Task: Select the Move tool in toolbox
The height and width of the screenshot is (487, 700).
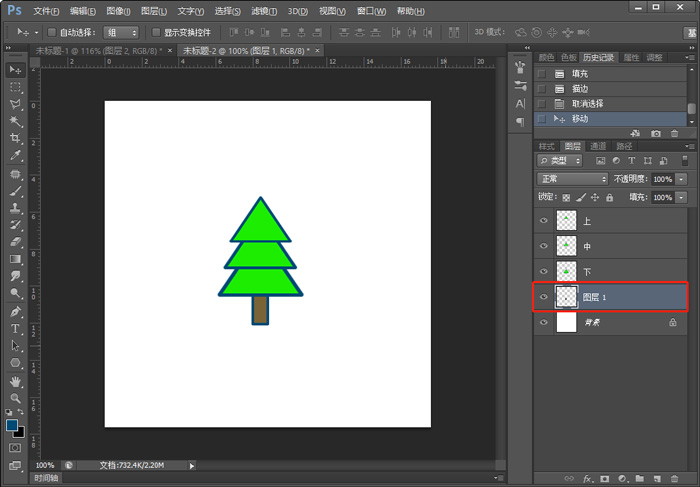Action: (15, 70)
